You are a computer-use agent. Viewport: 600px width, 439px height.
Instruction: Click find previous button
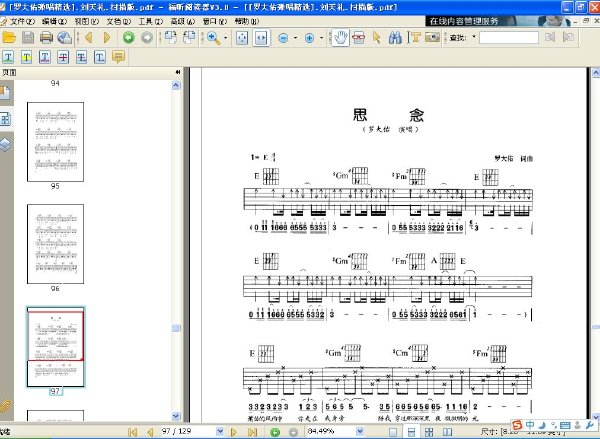[x=550, y=38]
